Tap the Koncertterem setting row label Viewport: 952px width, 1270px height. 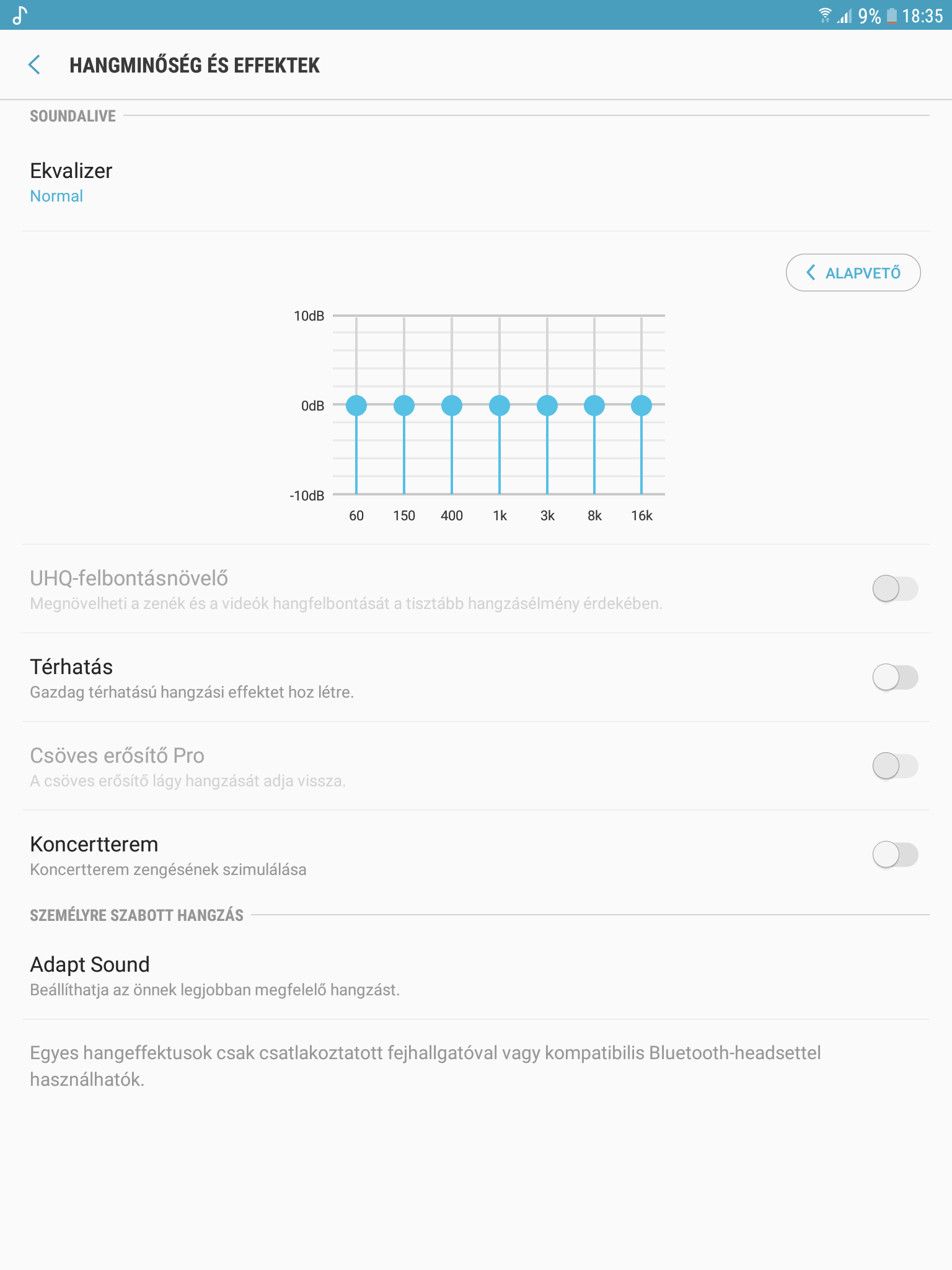pyautogui.click(x=94, y=844)
